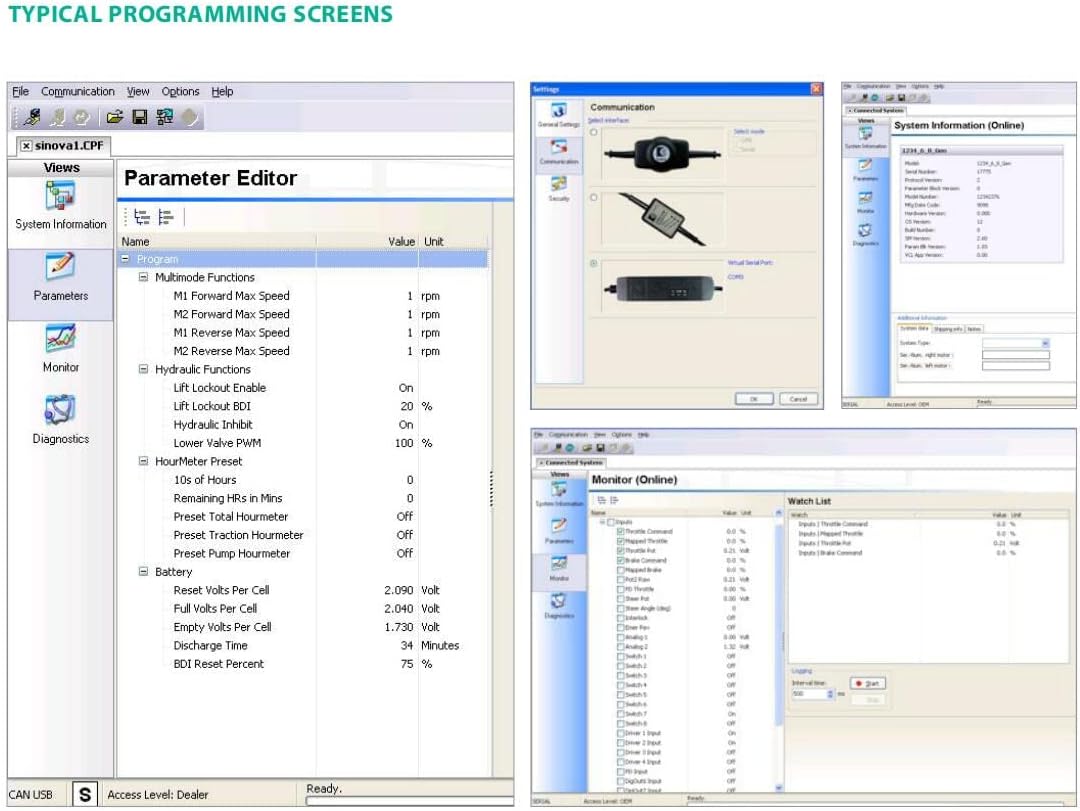Viewport: 1080px width, 811px height.
Task: Collapse the Hydraulic Functions tree group
Action: (144, 370)
